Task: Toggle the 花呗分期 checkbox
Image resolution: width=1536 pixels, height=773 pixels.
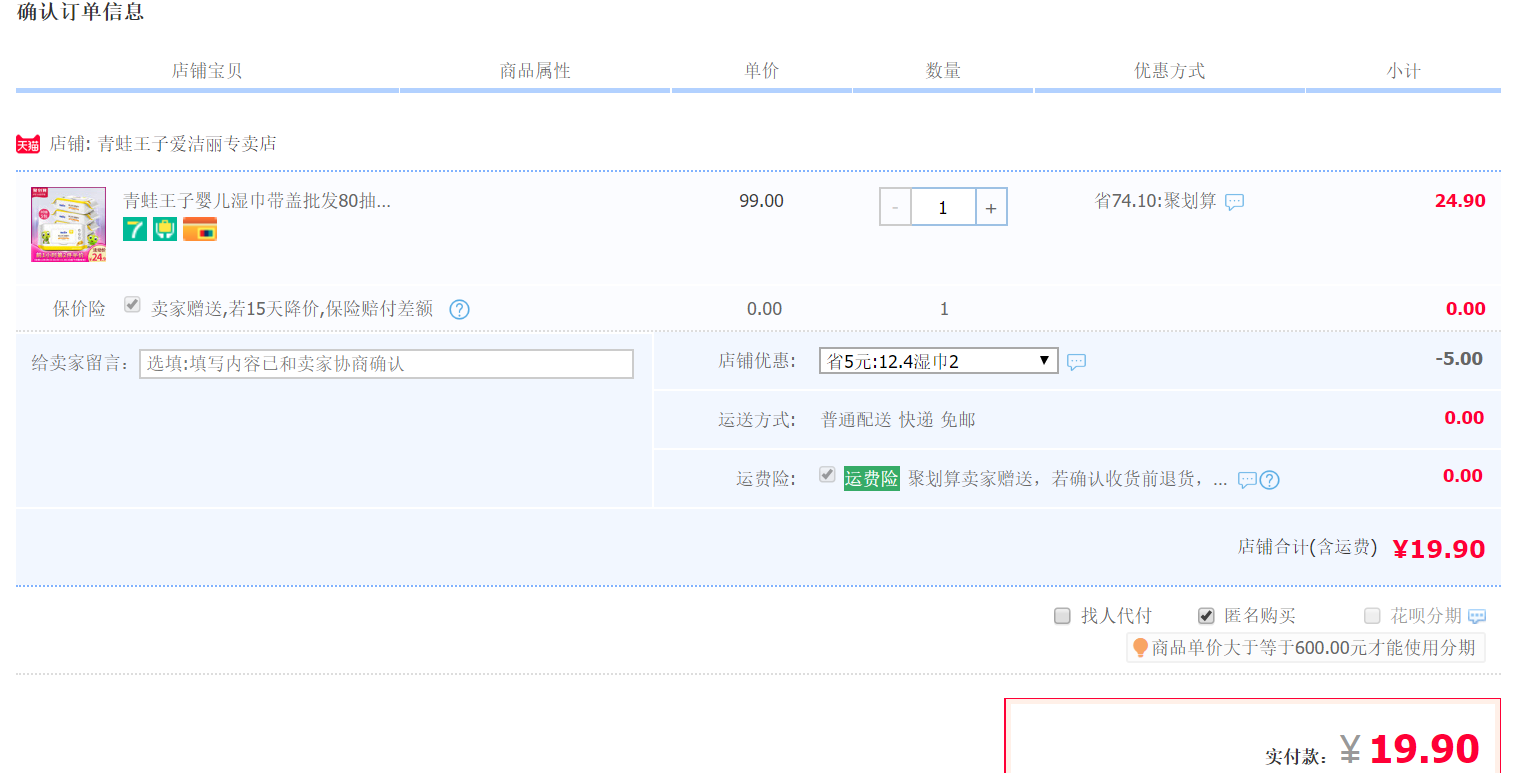Action: click(1372, 616)
